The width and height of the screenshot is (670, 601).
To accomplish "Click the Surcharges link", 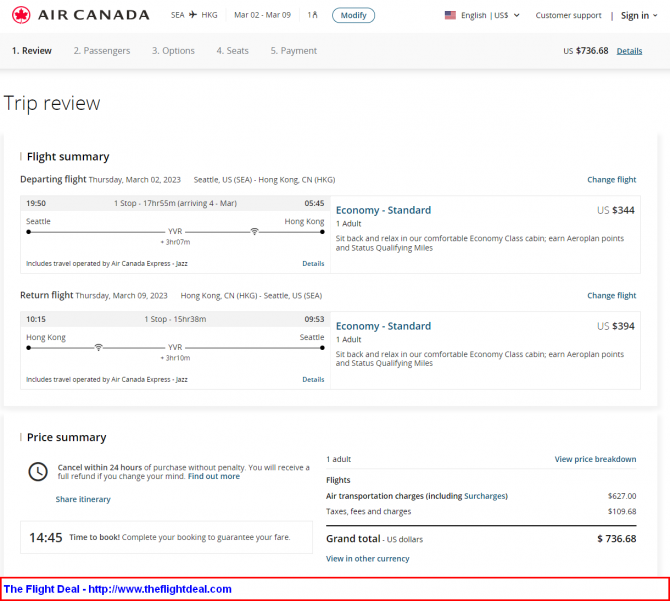I will point(485,496).
